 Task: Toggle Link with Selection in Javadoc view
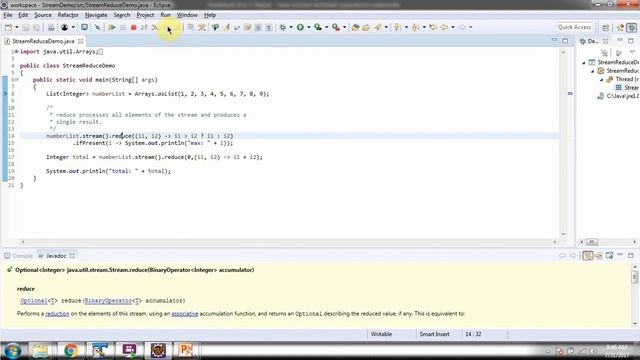coord(587,256)
